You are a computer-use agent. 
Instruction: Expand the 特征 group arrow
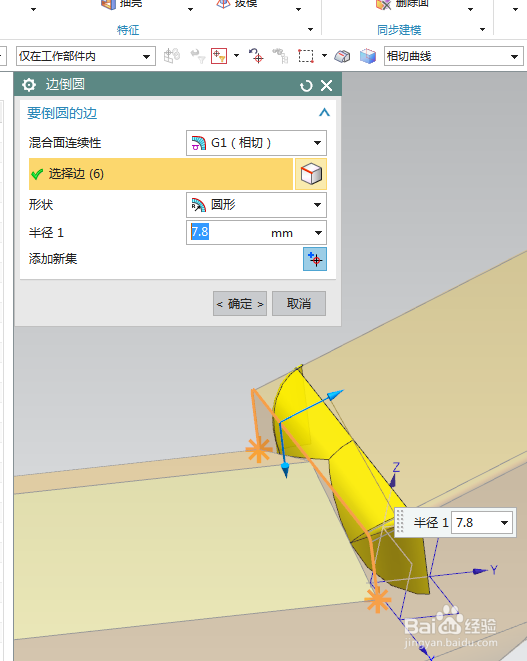[311, 30]
